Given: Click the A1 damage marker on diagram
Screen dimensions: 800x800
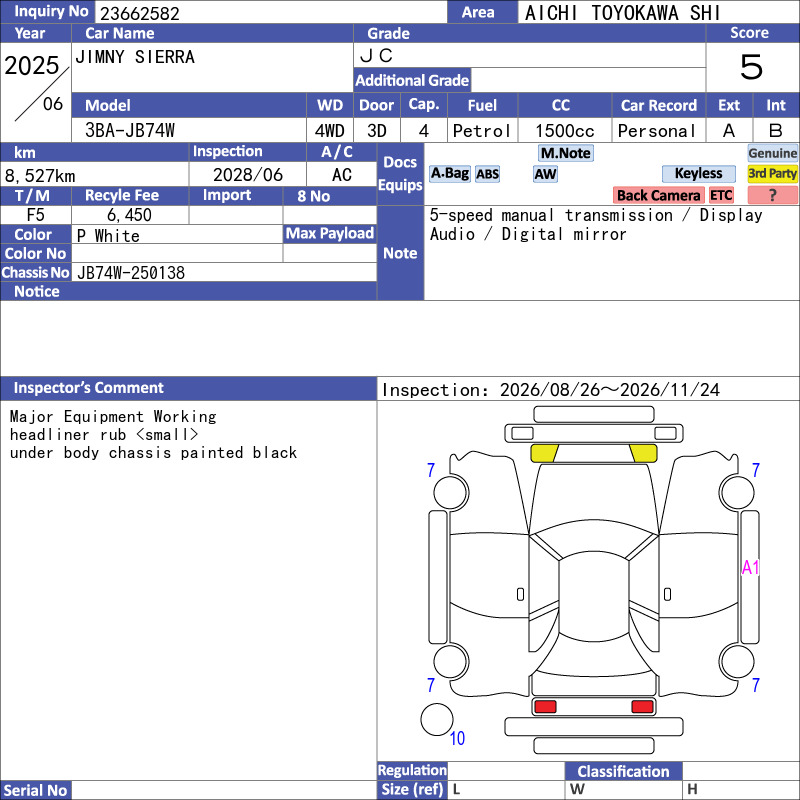Looking at the screenshot, I should click(751, 567).
